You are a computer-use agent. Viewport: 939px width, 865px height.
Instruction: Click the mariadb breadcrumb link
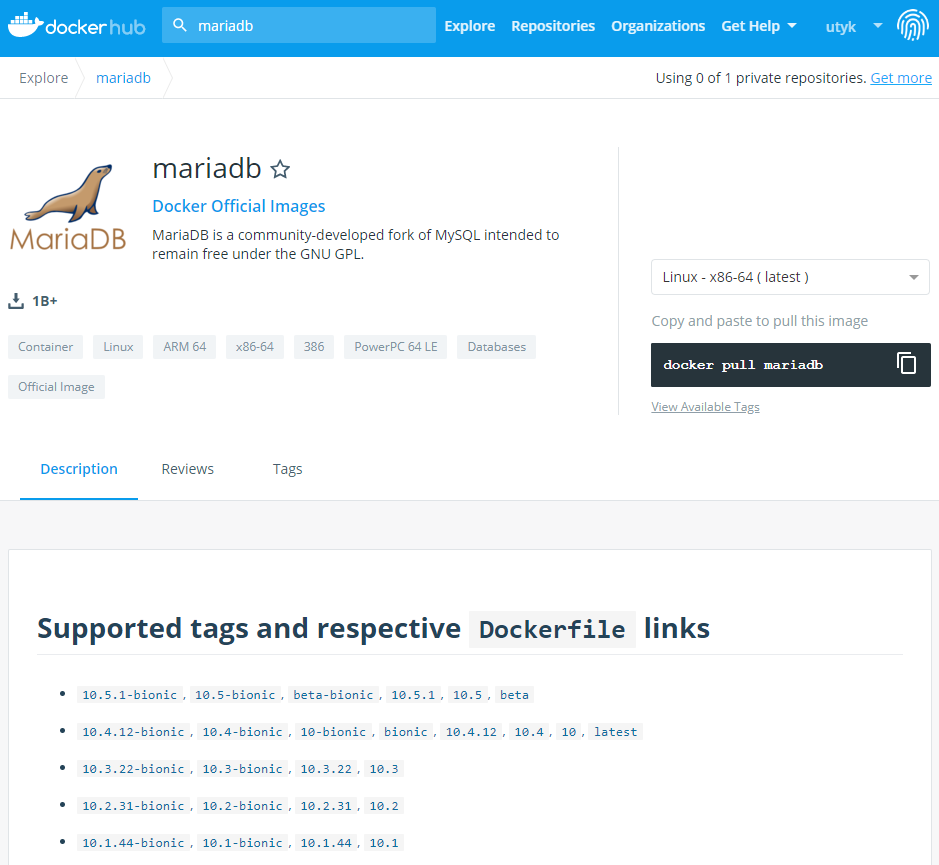(123, 78)
